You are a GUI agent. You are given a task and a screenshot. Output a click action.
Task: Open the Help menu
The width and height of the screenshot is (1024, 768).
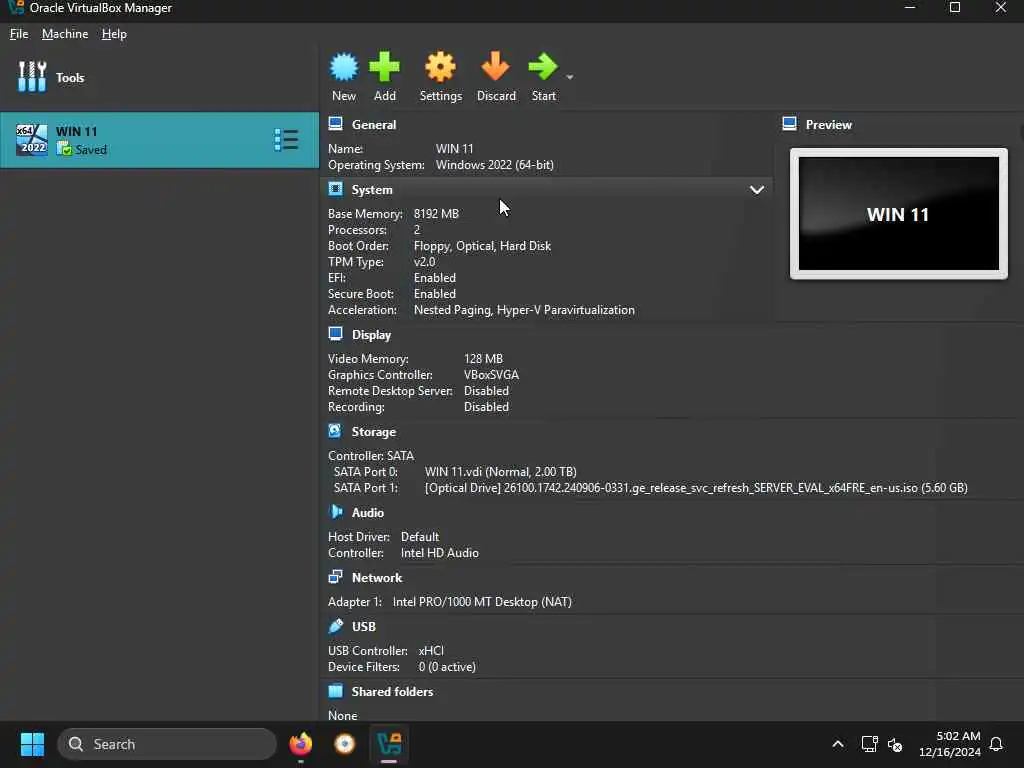click(114, 34)
